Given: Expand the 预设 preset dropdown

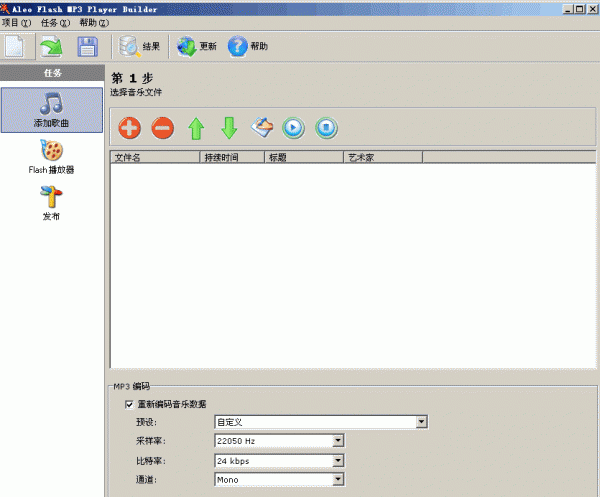Looking at the screenshot, I should click(x=421, y=422).
